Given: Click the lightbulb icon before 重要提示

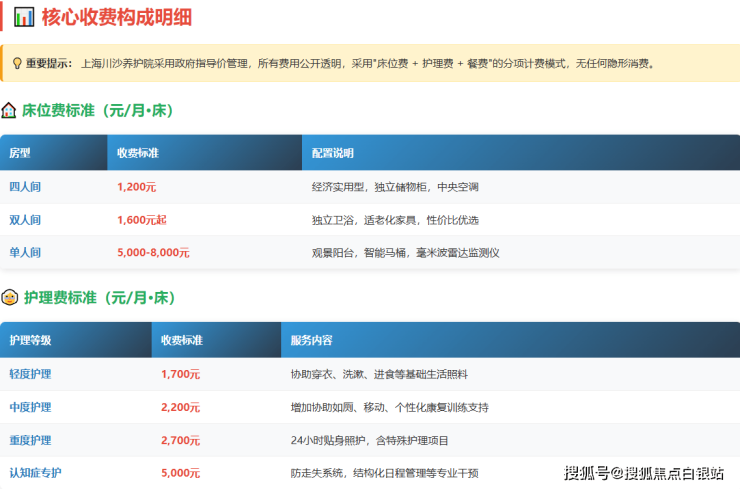Looking at the screenshot, I should tap(16, 63).
